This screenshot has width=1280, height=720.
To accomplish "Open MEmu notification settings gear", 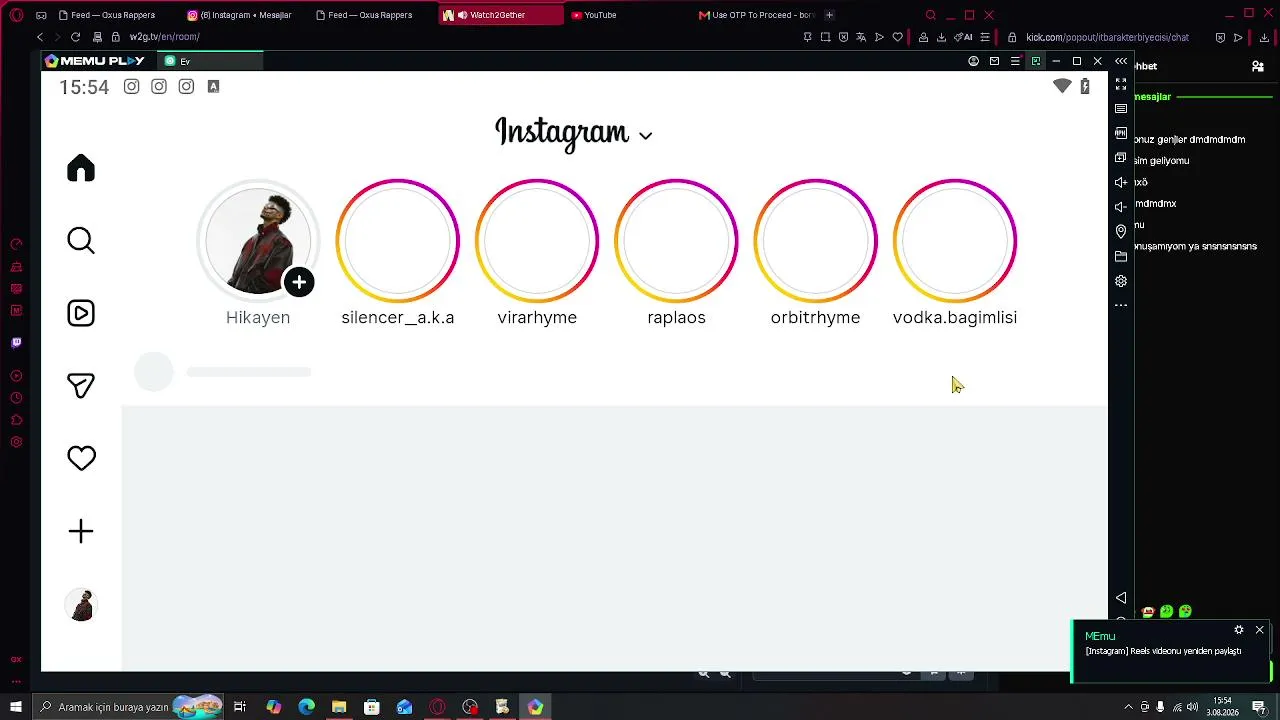I will [x=1239, y=630].
